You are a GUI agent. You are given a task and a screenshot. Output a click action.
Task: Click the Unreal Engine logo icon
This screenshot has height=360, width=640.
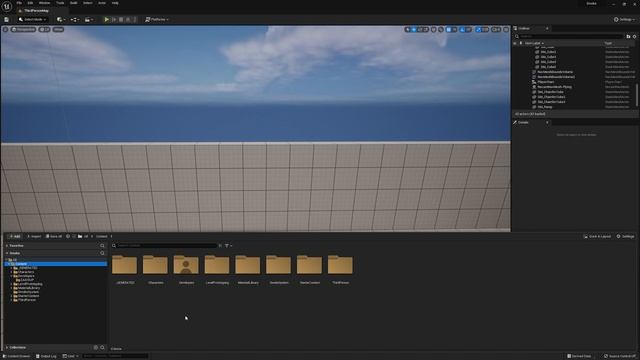pos(7,7)
